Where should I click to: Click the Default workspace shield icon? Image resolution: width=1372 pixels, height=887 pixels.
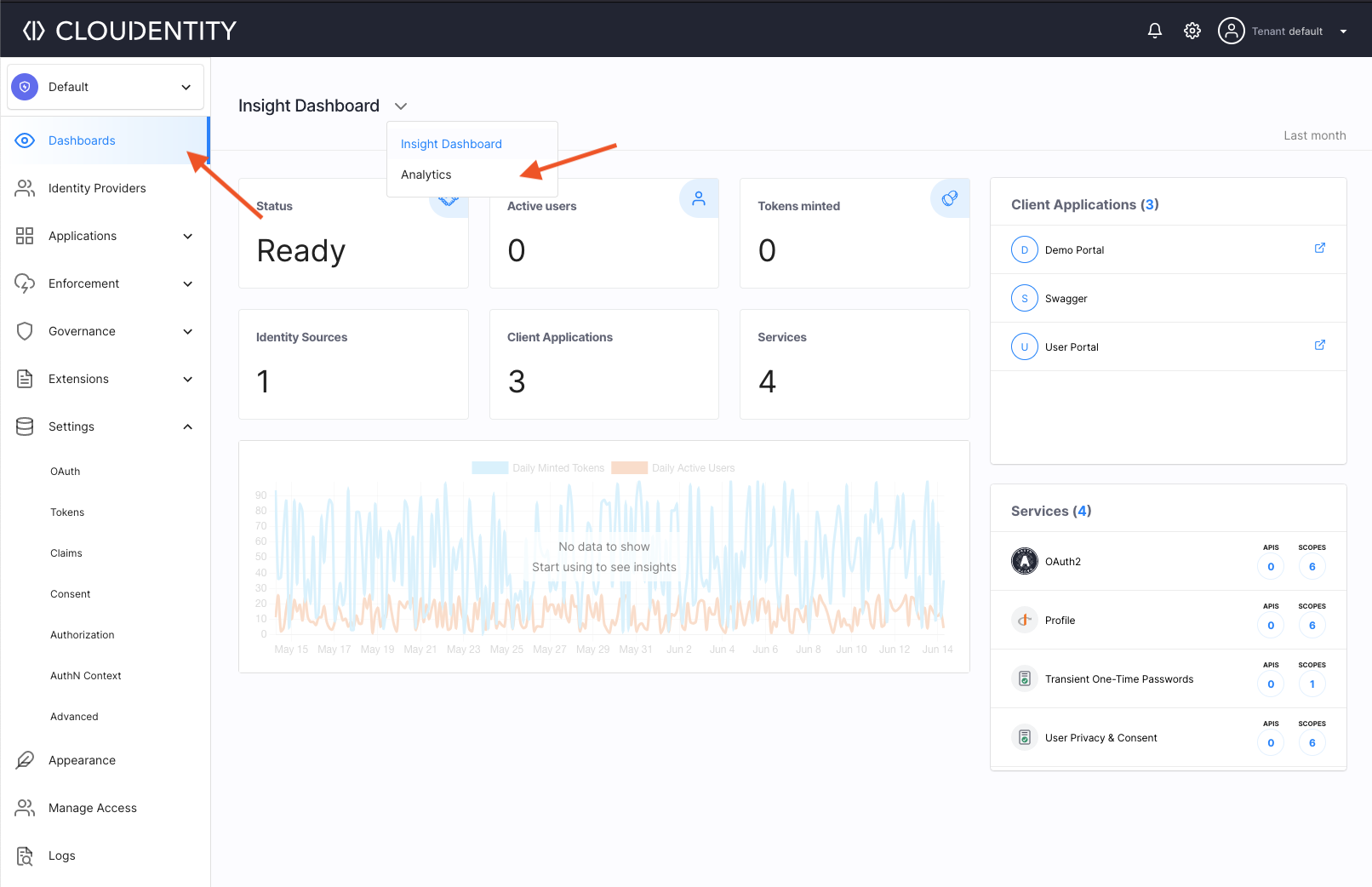coord(25,87)
